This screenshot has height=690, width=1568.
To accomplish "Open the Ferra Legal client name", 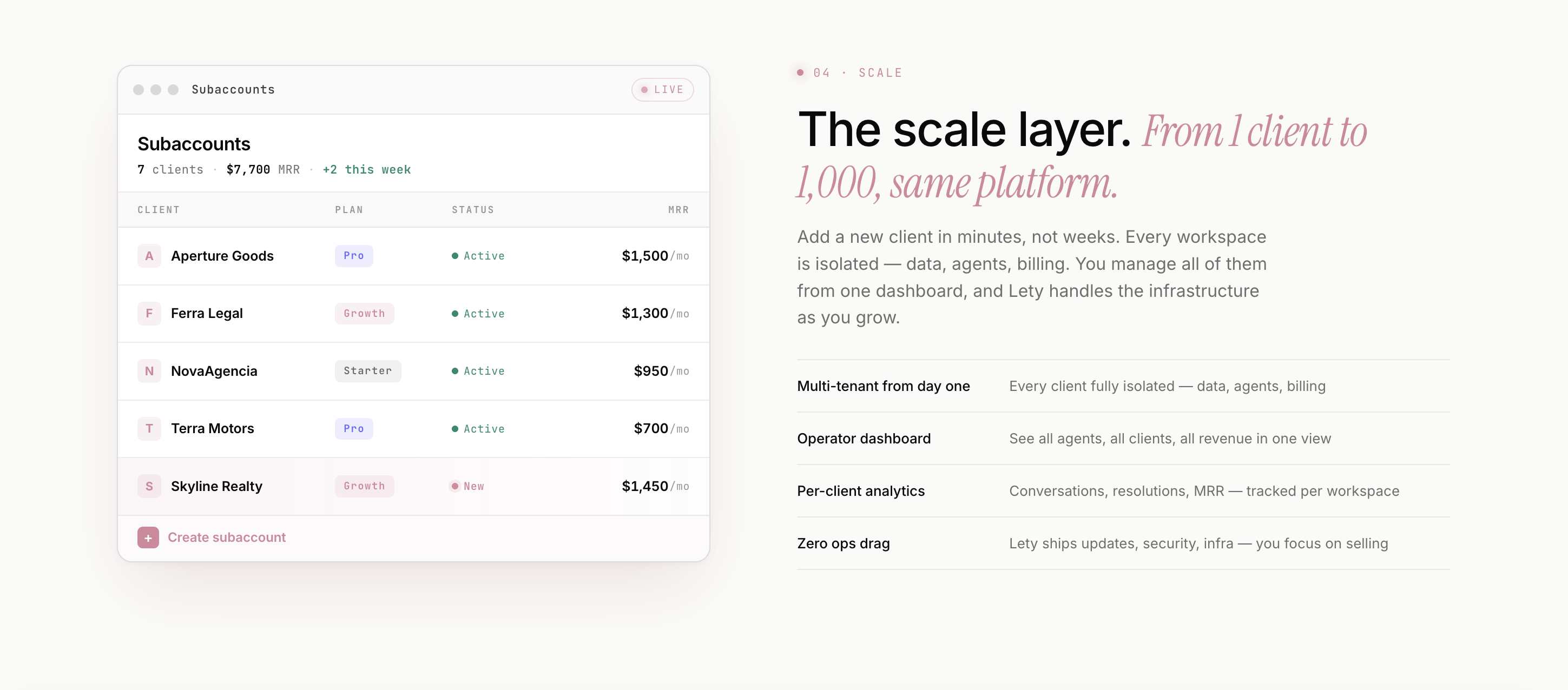I will 206,313.
